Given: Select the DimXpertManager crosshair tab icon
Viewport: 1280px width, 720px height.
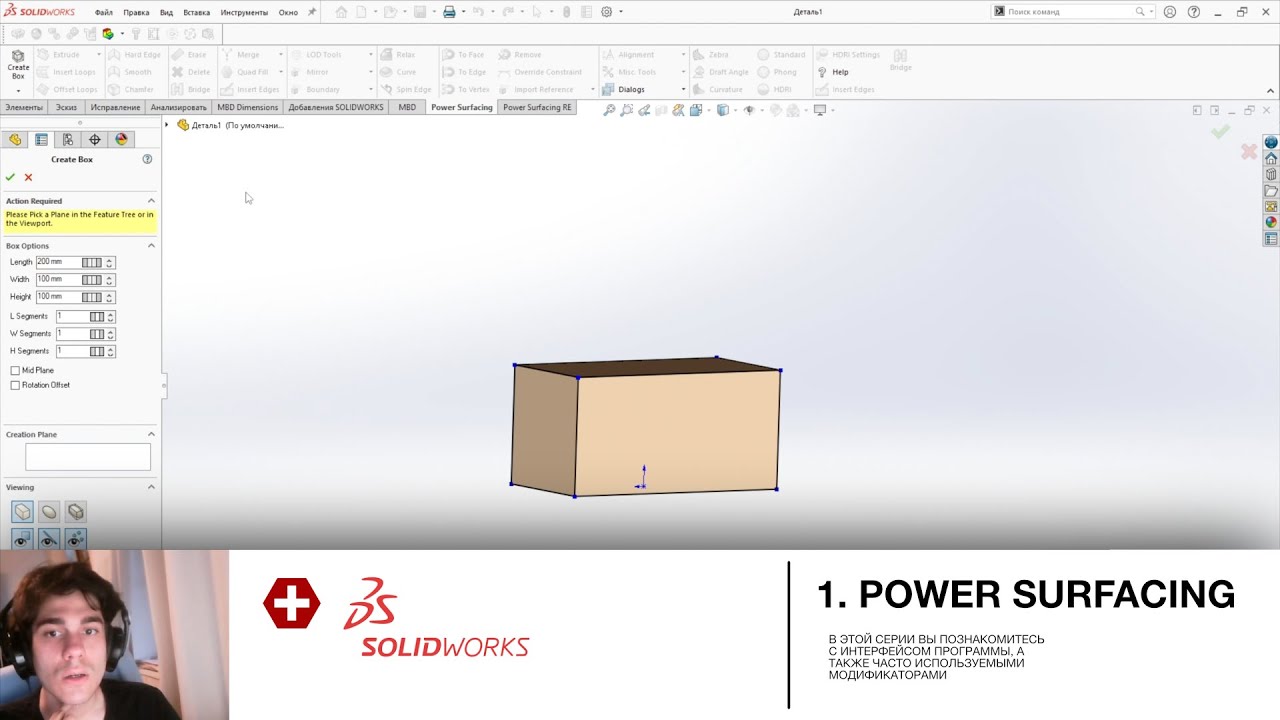Looking at the screenshot, I should coord(95,140).
